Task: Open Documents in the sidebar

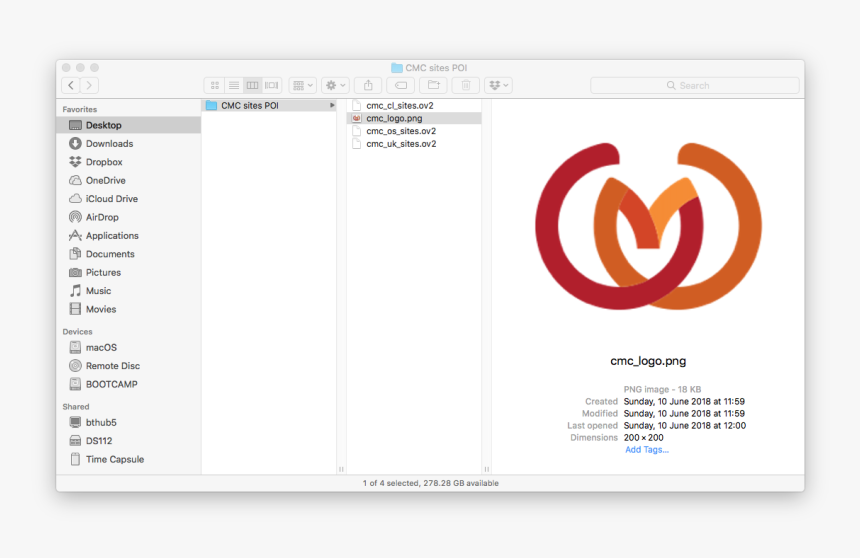Action: tap(128, 254)
